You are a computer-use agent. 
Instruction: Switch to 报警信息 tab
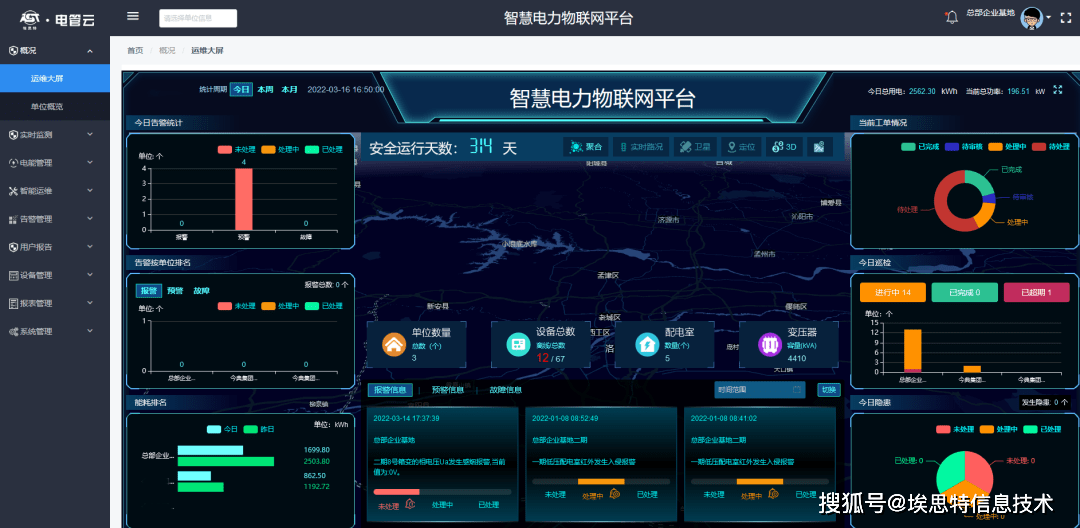[x=391, y=390]
